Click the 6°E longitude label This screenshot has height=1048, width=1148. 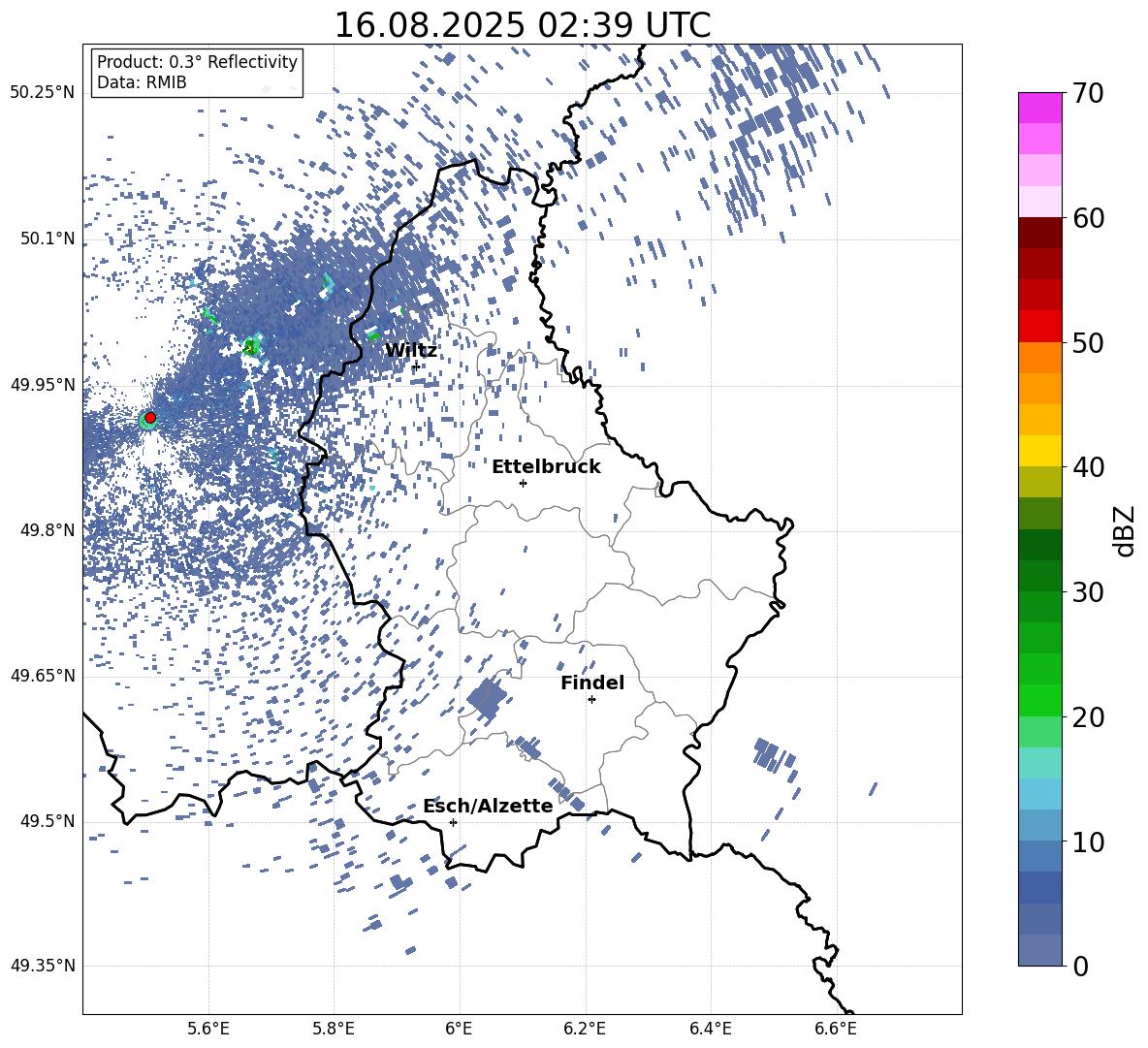(x=459, y=1029)
